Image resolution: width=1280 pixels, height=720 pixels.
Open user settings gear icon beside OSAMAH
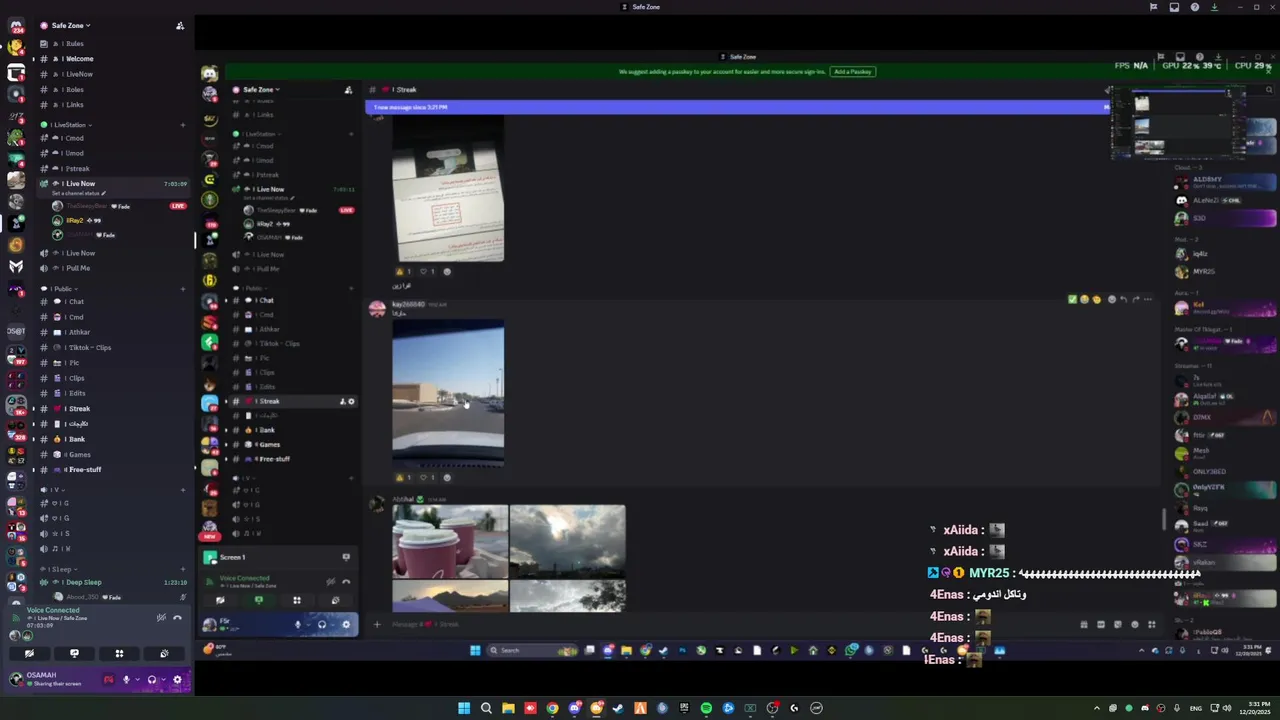(178, 680)
